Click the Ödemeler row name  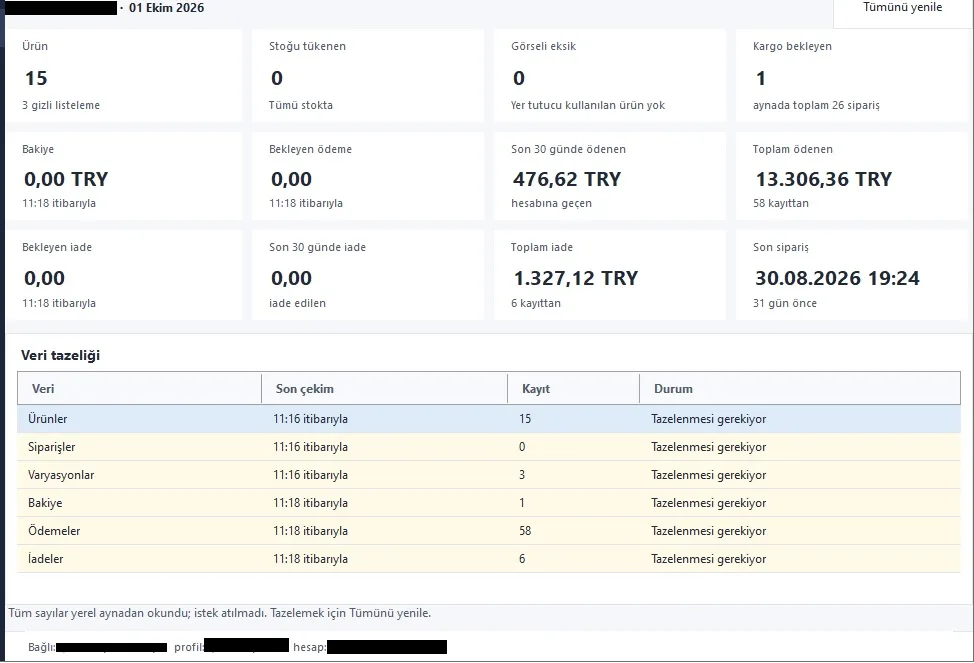click(54, 531)
